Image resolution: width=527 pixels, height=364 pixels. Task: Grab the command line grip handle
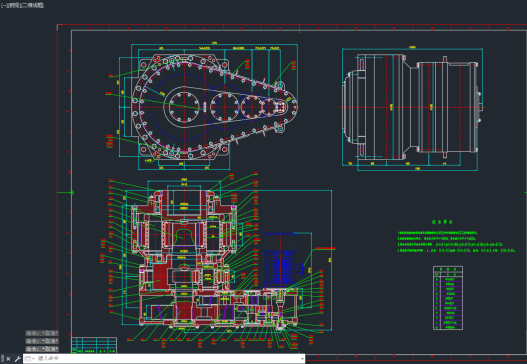point(3,359)
